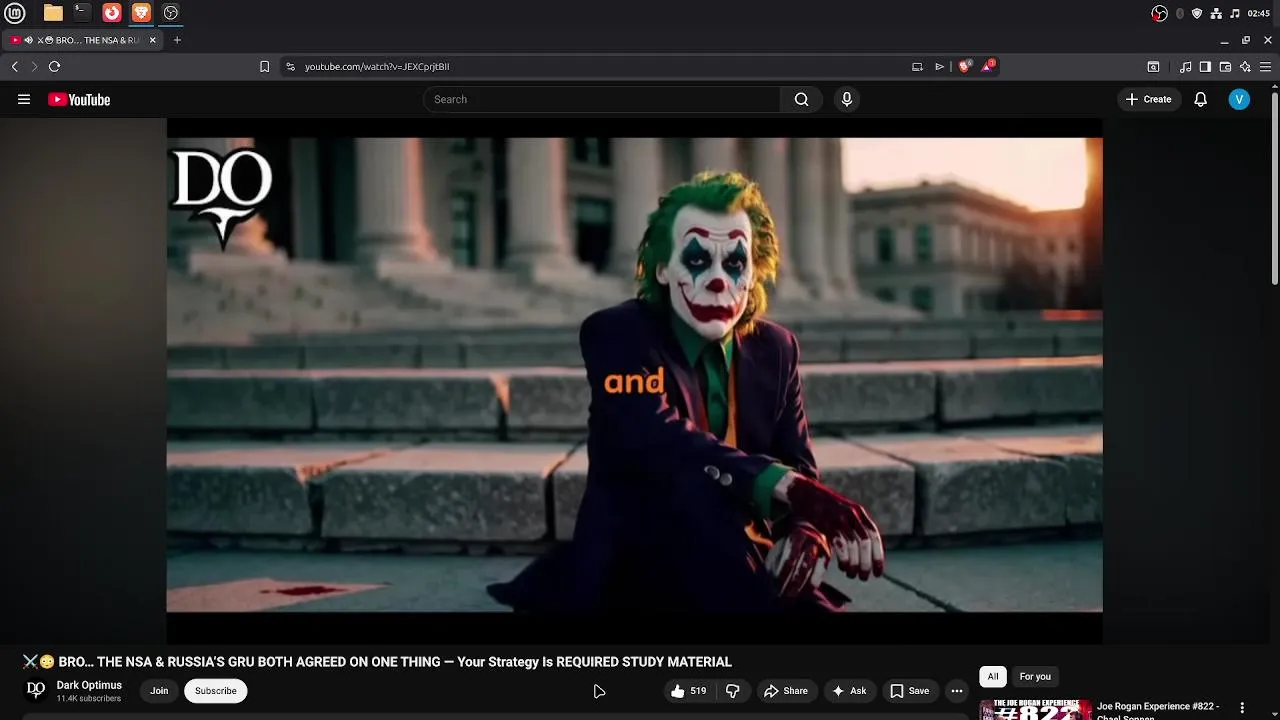Open options for Joe Rogan Experience #822
Image resolution: width=1280 pixels, height=720 pixels.
coord(1243,708)
